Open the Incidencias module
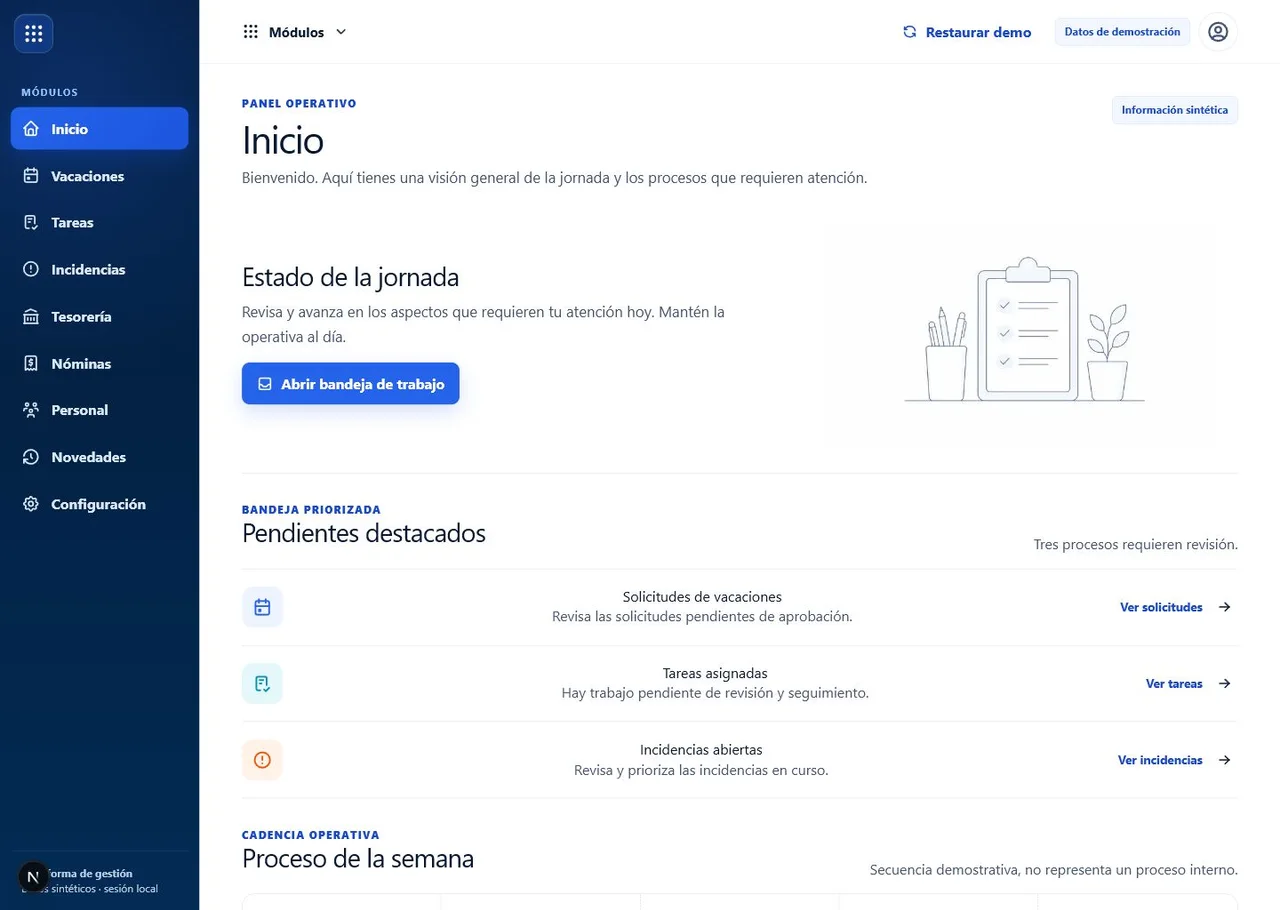 pos(99,269)
